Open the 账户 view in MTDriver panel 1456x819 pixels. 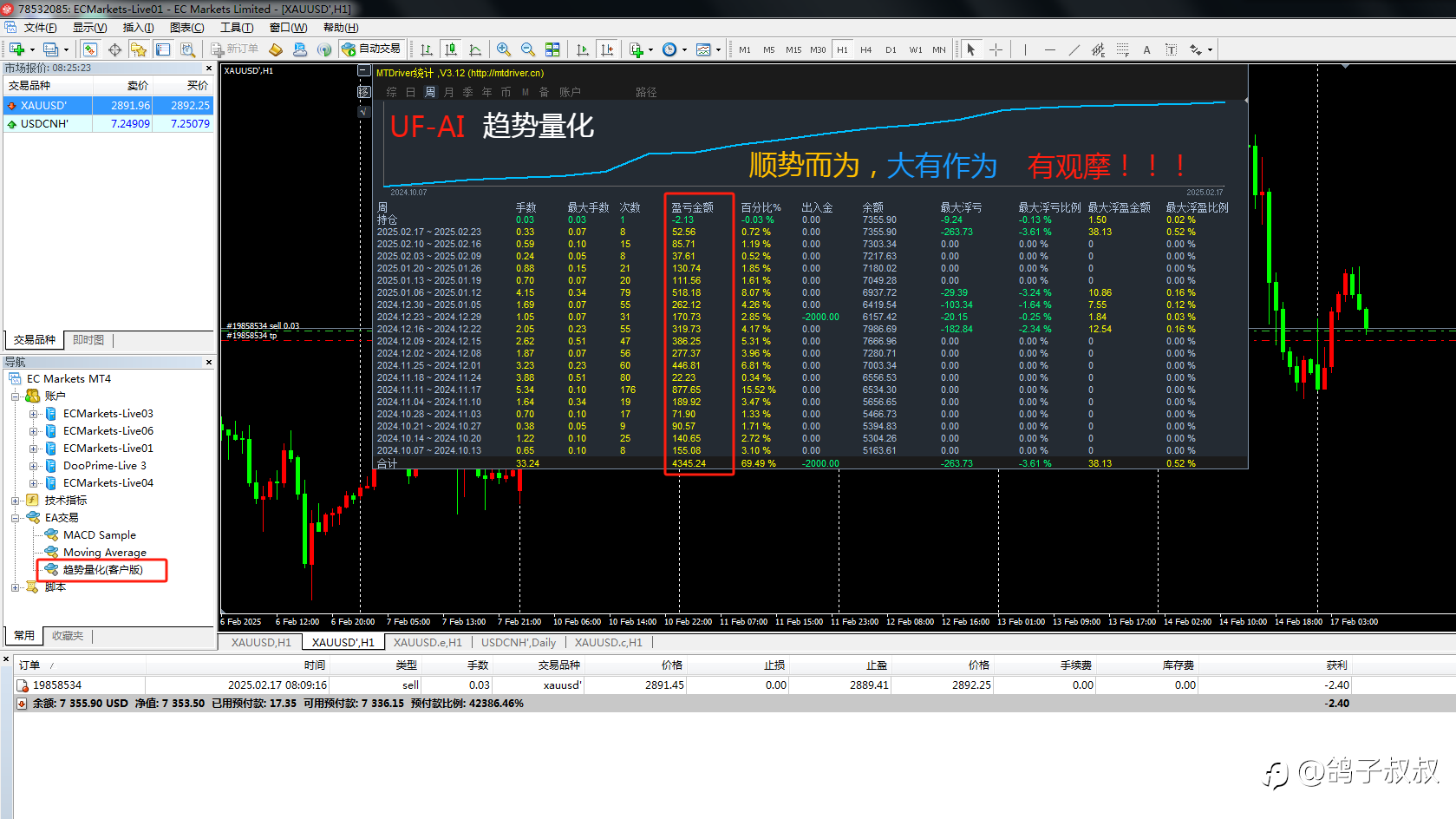pos(570,92)
